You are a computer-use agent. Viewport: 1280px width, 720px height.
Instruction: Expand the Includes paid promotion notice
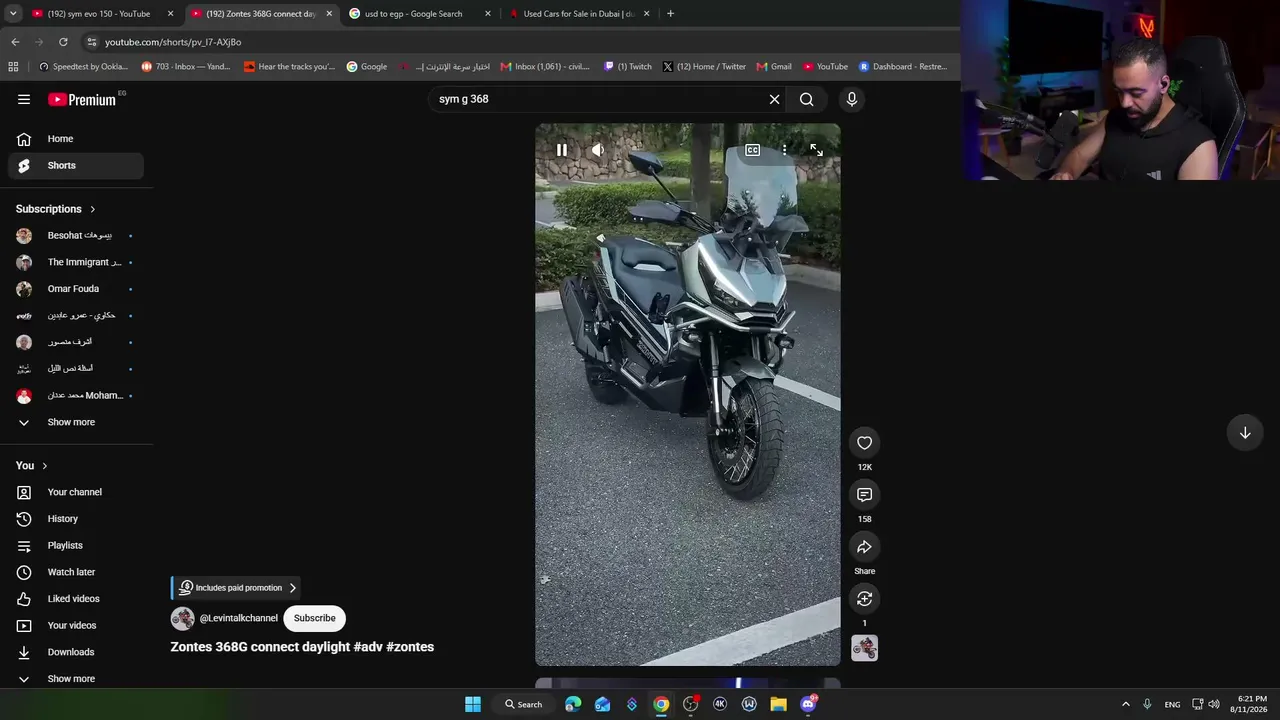(x=238, y=588)
